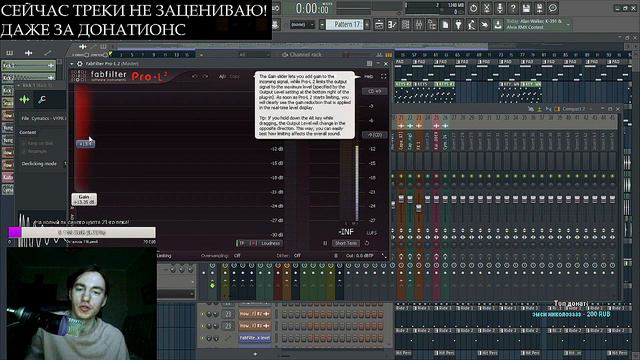Viewport: 640px width, 360px height.
Task: Select the FabFilte..x level channel button
Action: pyautogui.click(x=255, y=338)
